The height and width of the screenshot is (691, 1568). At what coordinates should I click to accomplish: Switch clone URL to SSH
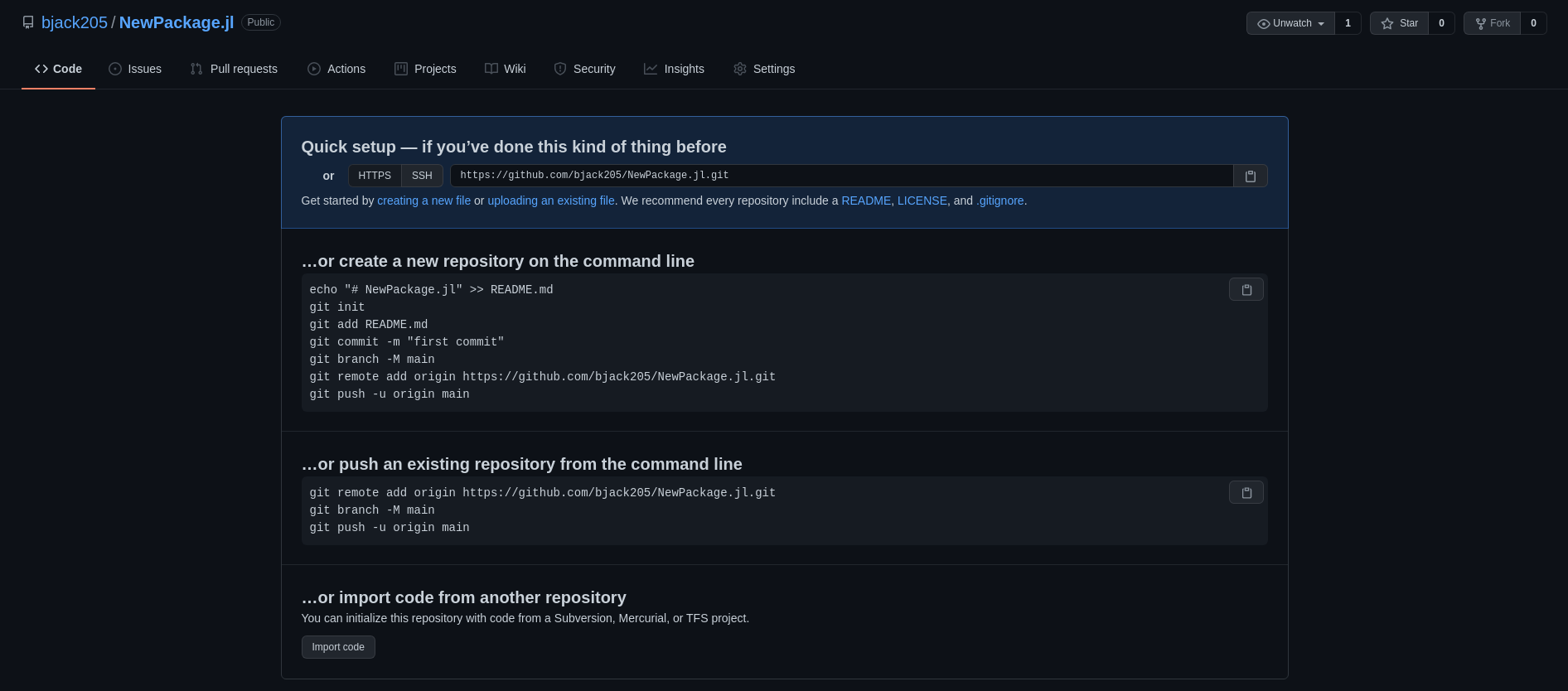click(422, 176)
